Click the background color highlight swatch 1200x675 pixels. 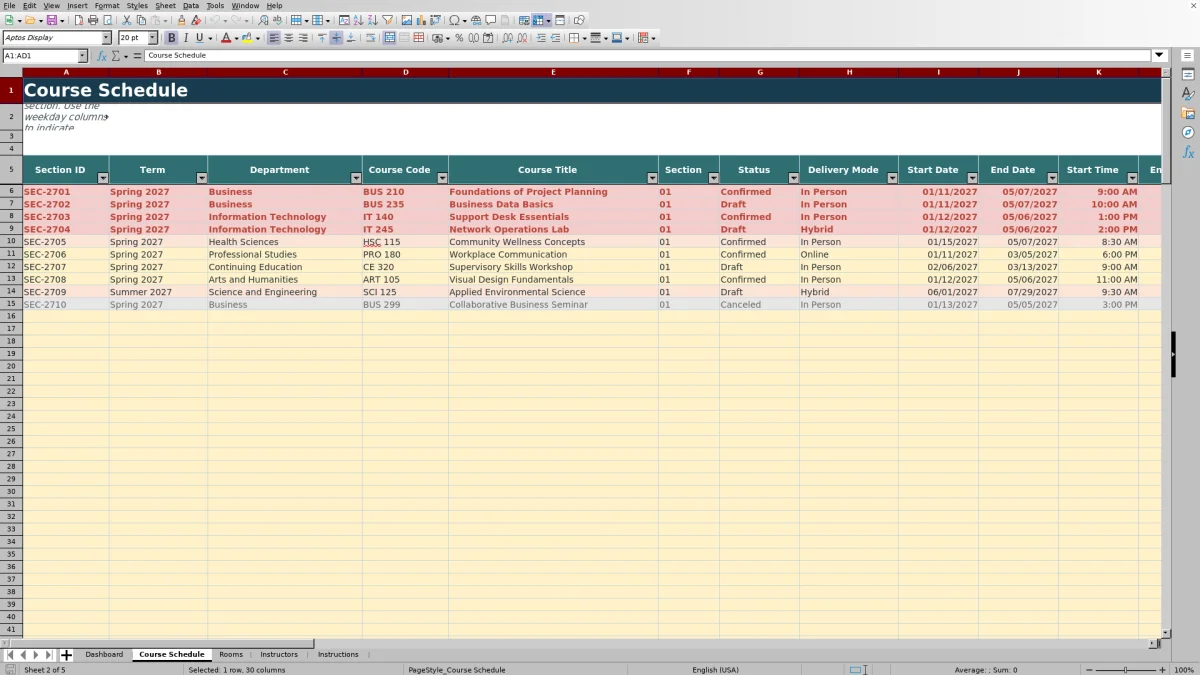point(247,38)
